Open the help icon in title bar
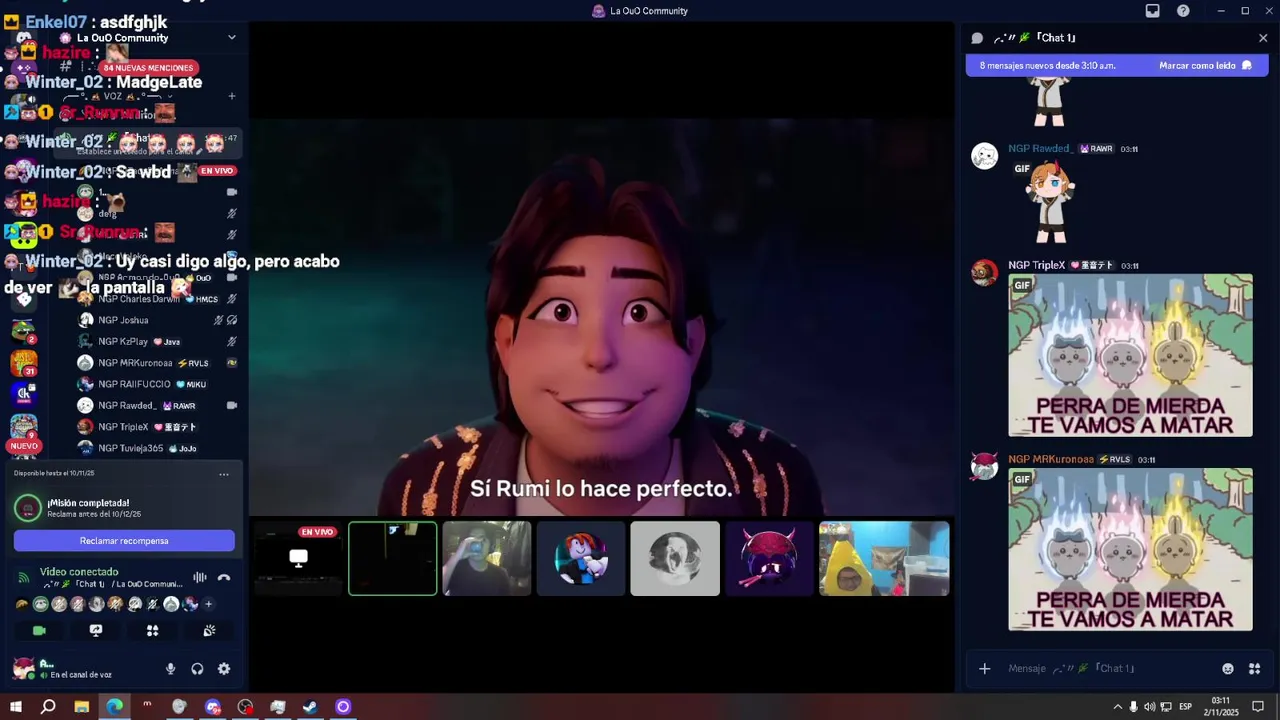The width and height of the screenshot is (1280, 720). tap(1183, 11)
